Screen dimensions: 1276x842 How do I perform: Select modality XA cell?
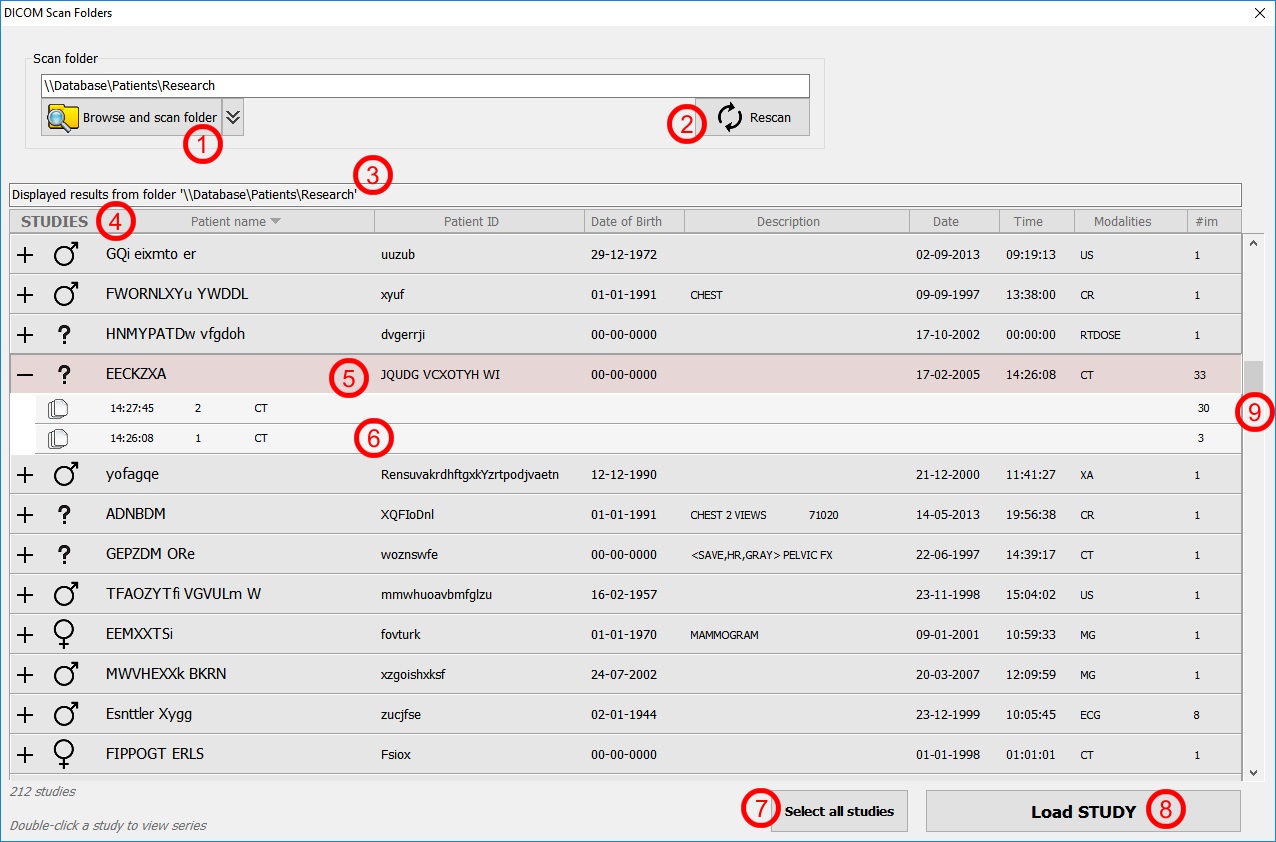(1087, 475)
